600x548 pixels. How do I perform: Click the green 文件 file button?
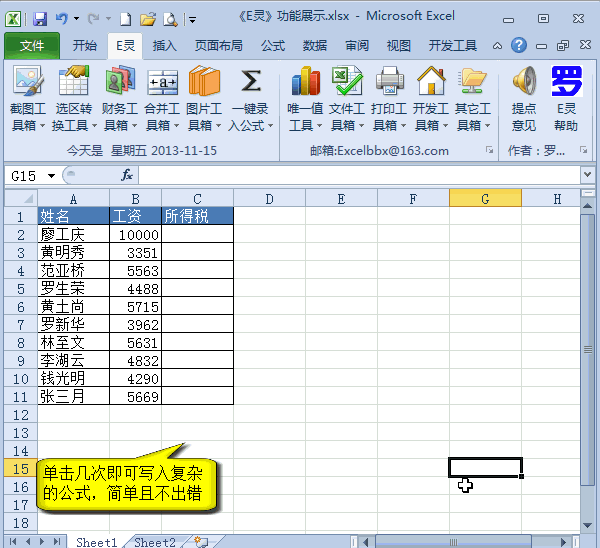coord(32,45)
